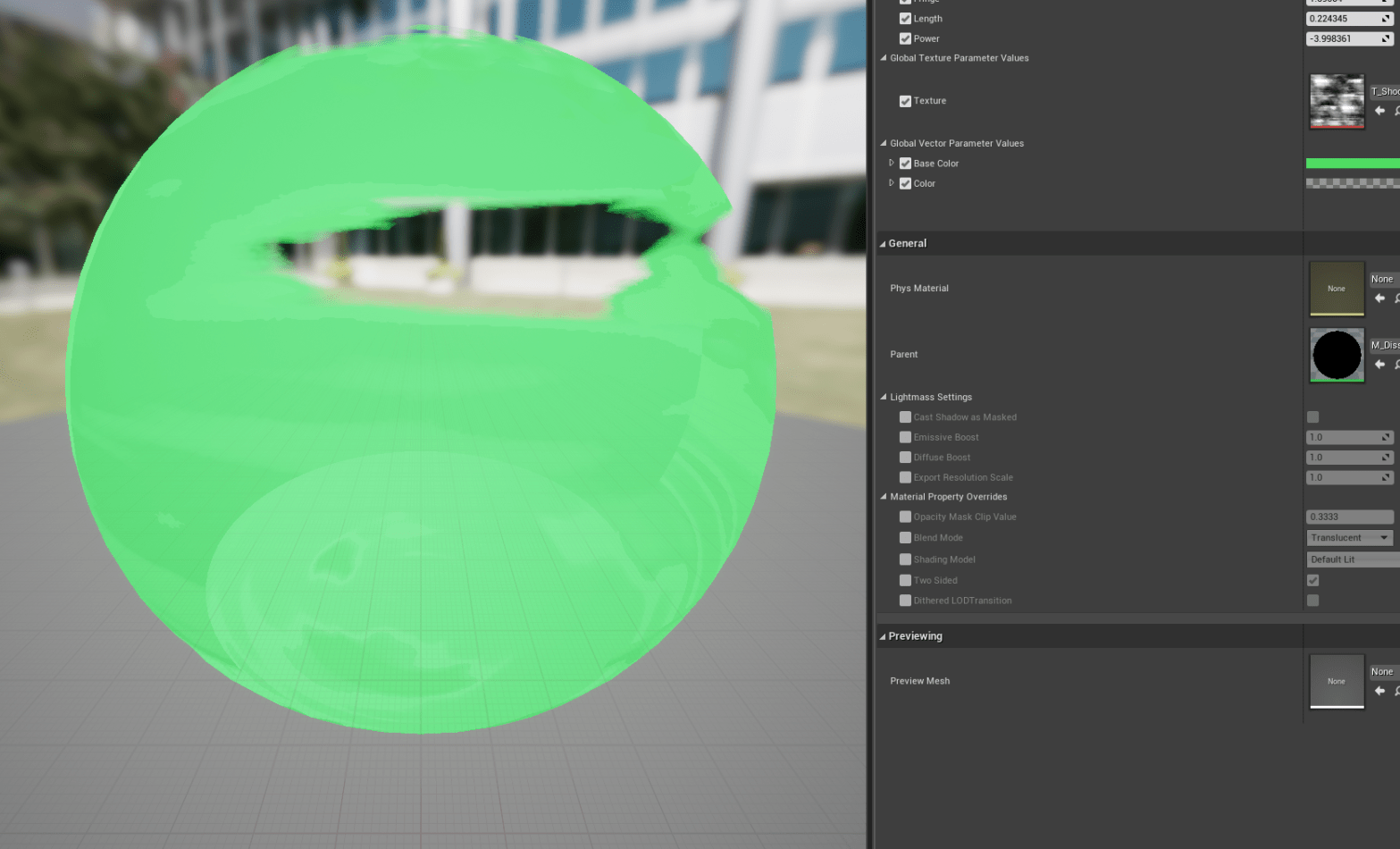Enable the Two Sided override checkbox
Viewport: 1400px width, 849px height.
pyautogui.click(x=905, y=581)
